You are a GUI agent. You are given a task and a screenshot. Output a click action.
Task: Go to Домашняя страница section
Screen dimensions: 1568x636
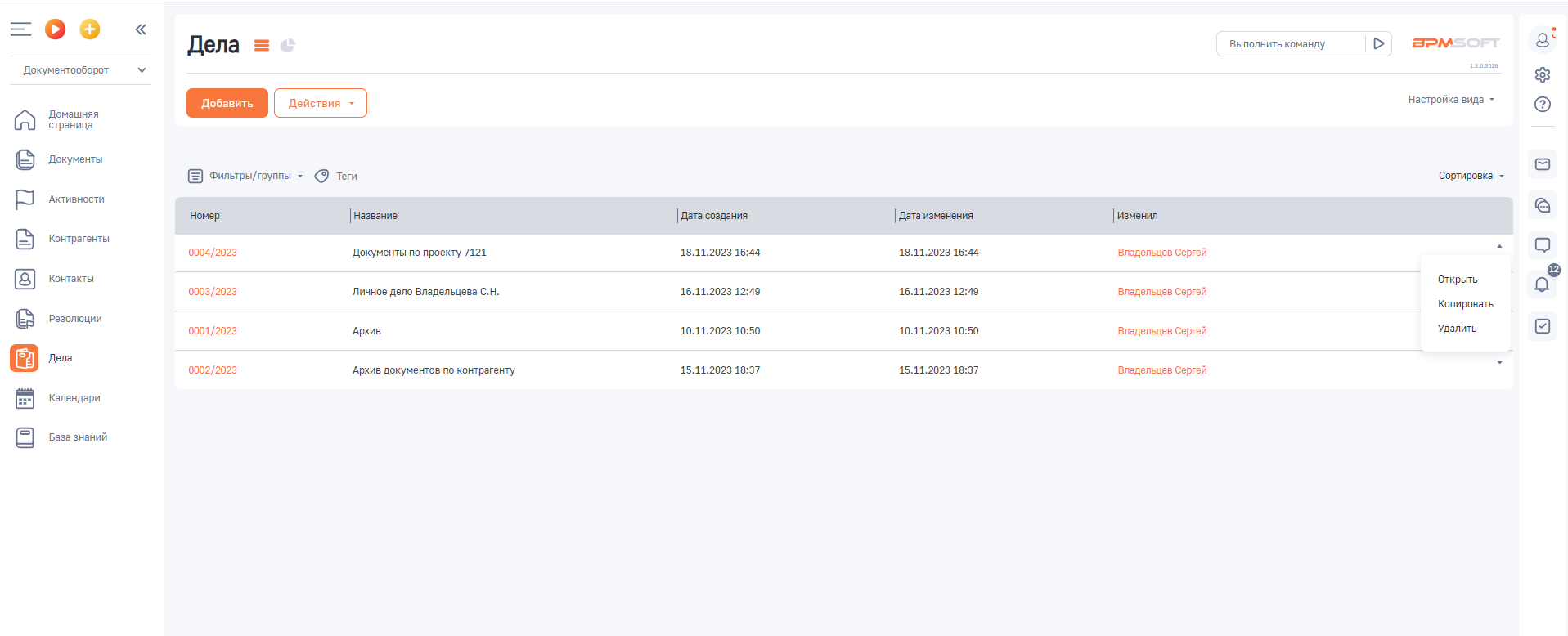[73, 119]
